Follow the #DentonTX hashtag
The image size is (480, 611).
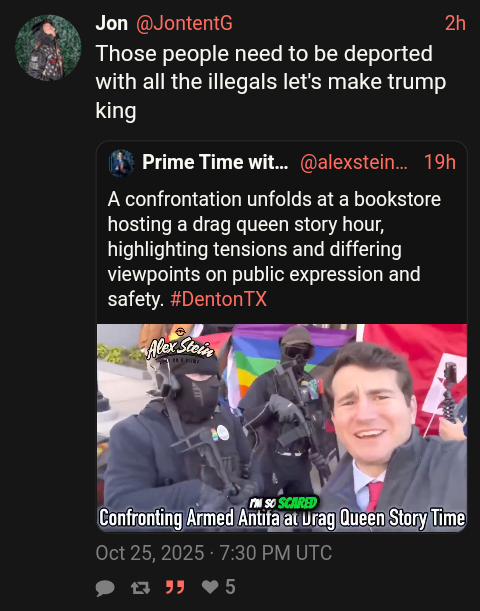pos(219,299)
